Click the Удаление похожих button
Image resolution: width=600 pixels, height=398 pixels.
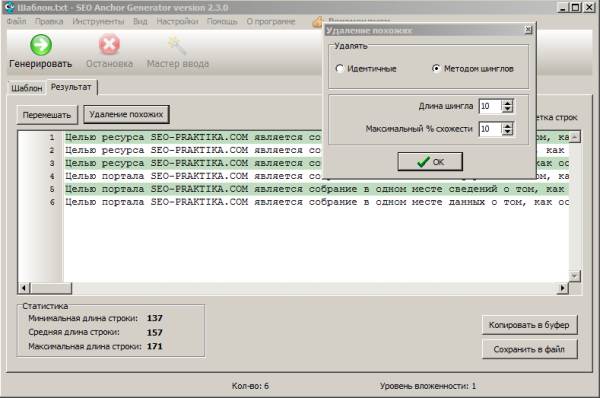126,114
